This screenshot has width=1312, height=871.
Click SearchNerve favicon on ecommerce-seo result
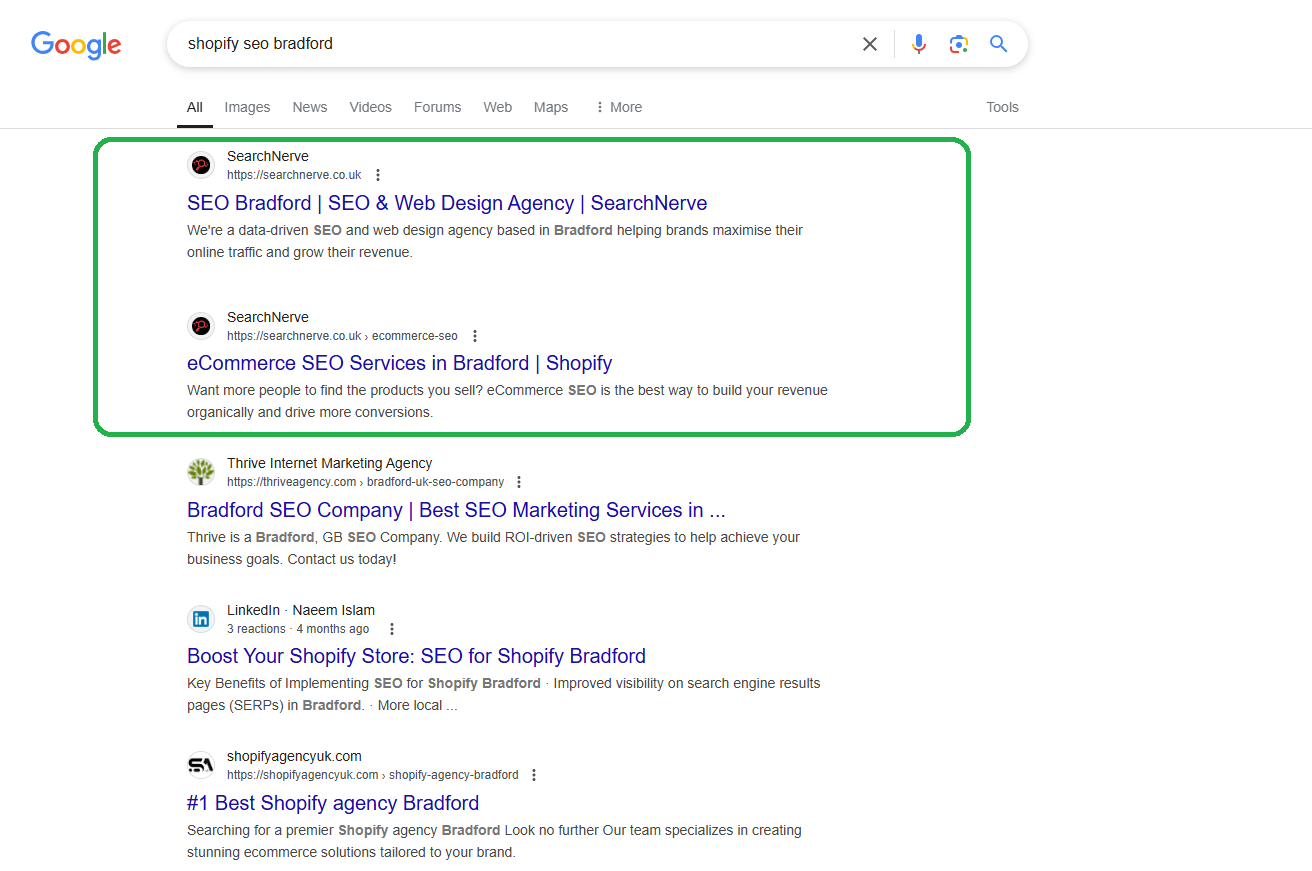(201, 326)
